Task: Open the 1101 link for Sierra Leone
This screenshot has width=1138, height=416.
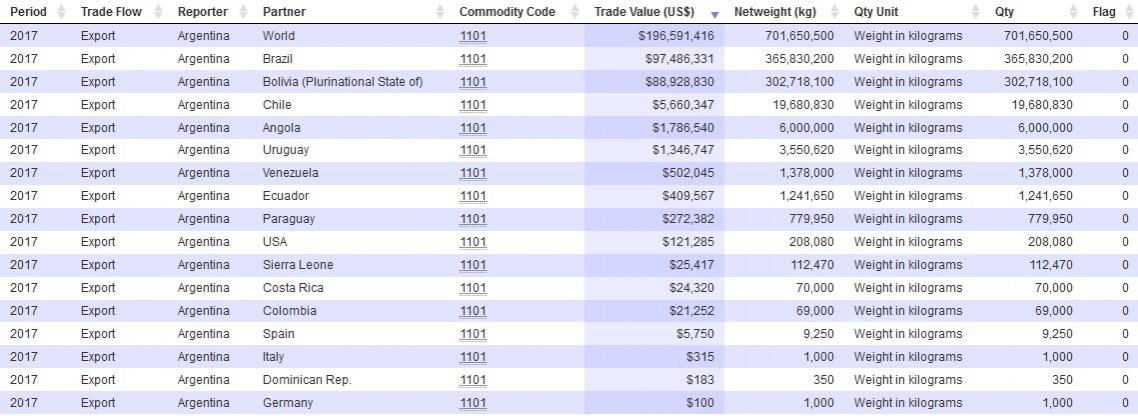Action: pos(472,265)
